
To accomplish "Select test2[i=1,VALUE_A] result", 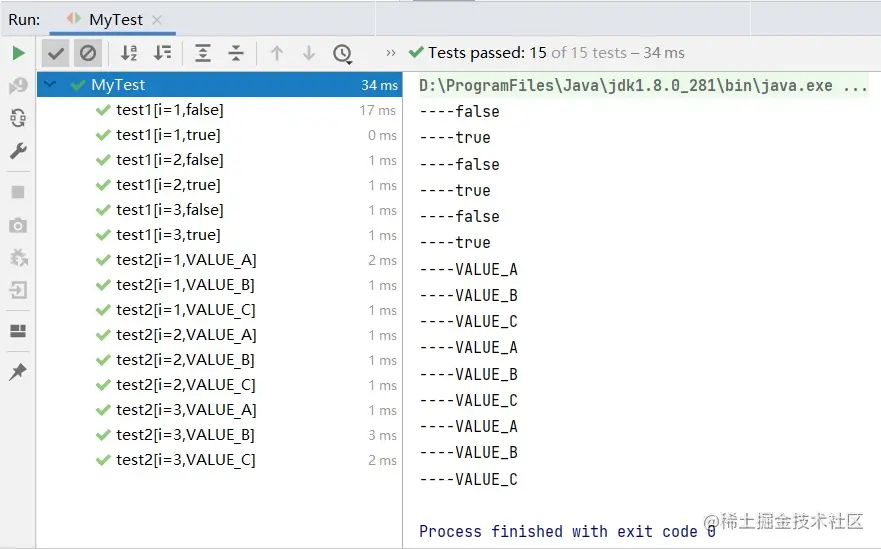I will 219,260.
